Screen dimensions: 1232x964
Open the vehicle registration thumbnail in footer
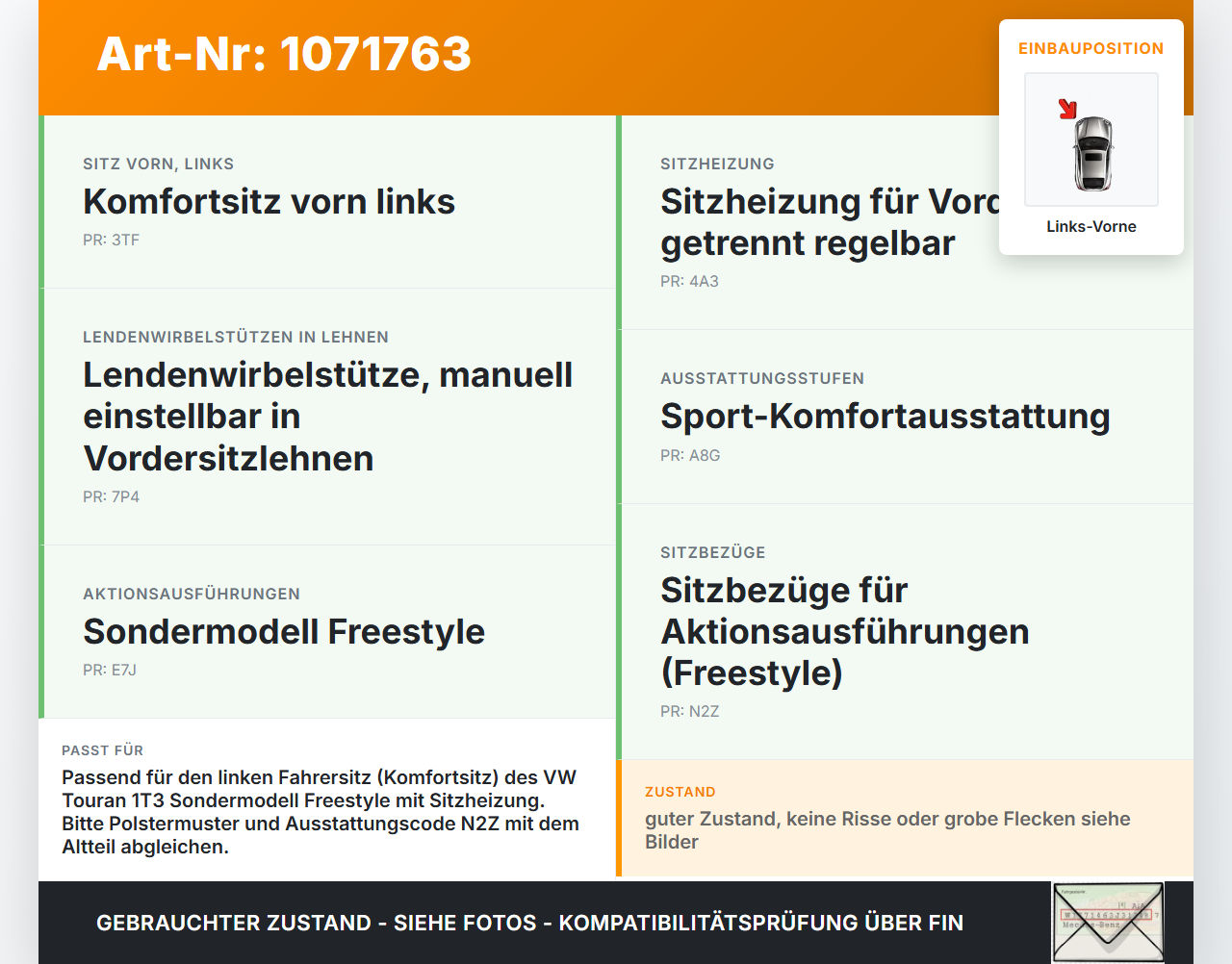tap(1108, 922)
